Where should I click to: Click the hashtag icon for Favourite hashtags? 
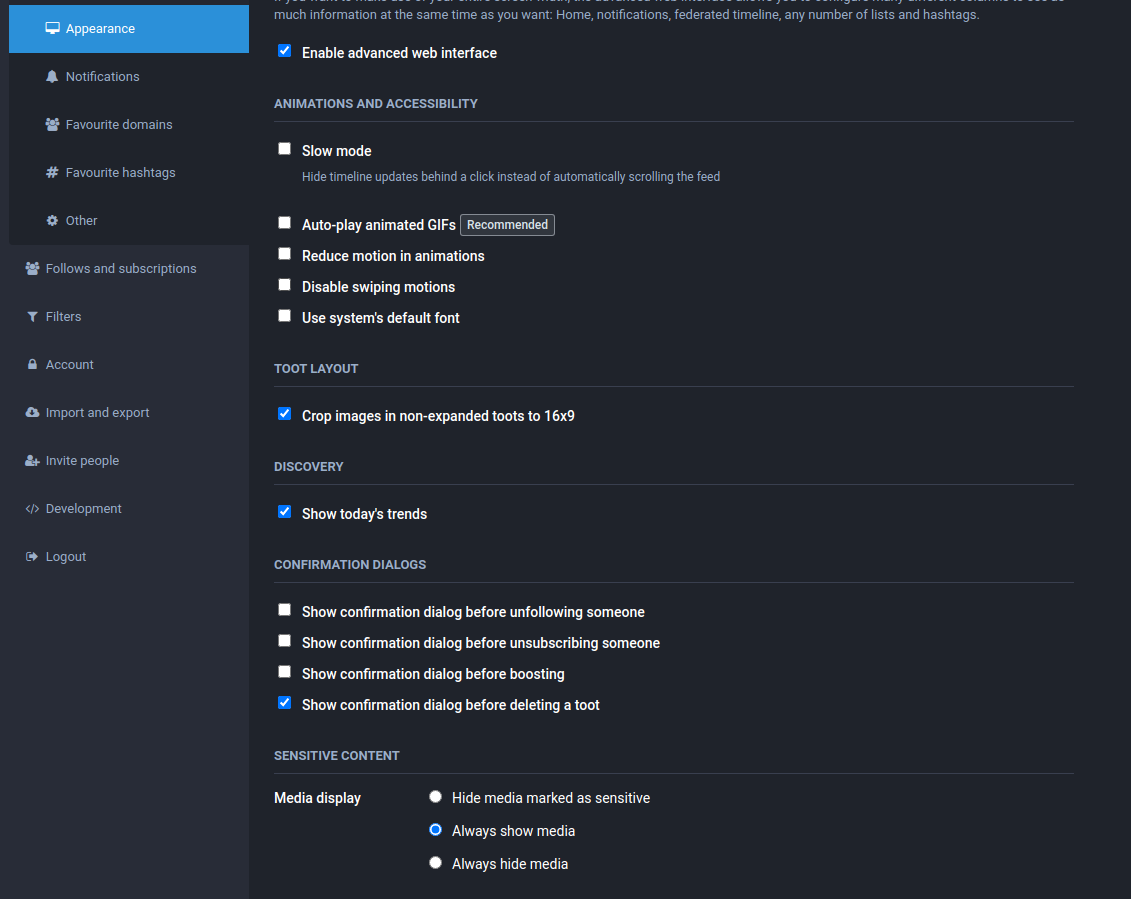click(52, 173)
